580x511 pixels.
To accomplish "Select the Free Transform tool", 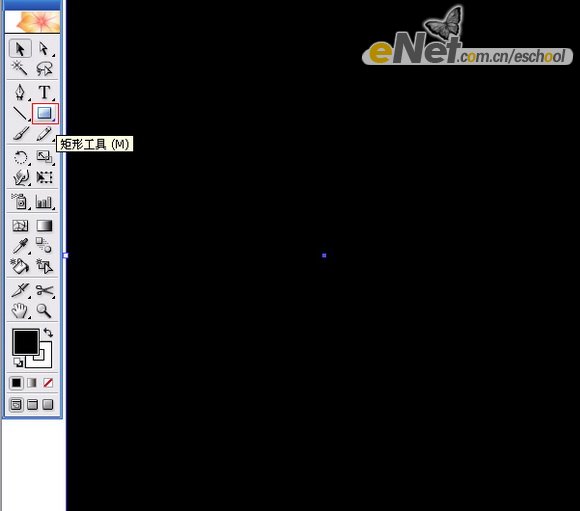I will click(x=44, y=177).
